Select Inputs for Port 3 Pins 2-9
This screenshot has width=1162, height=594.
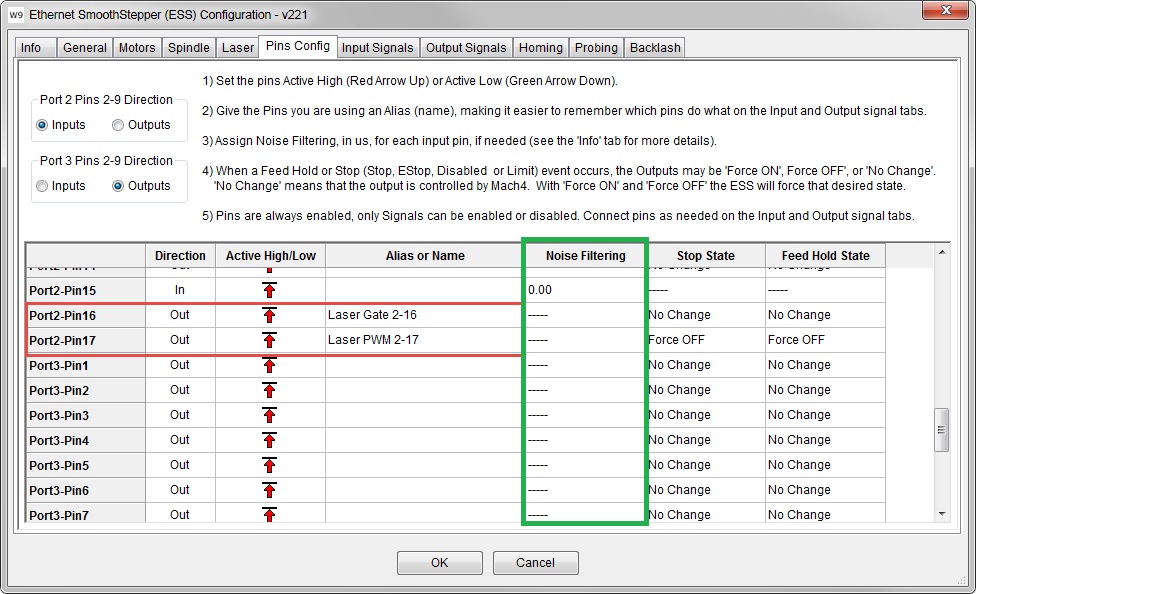pyautogui.click(x=42, y=186)
